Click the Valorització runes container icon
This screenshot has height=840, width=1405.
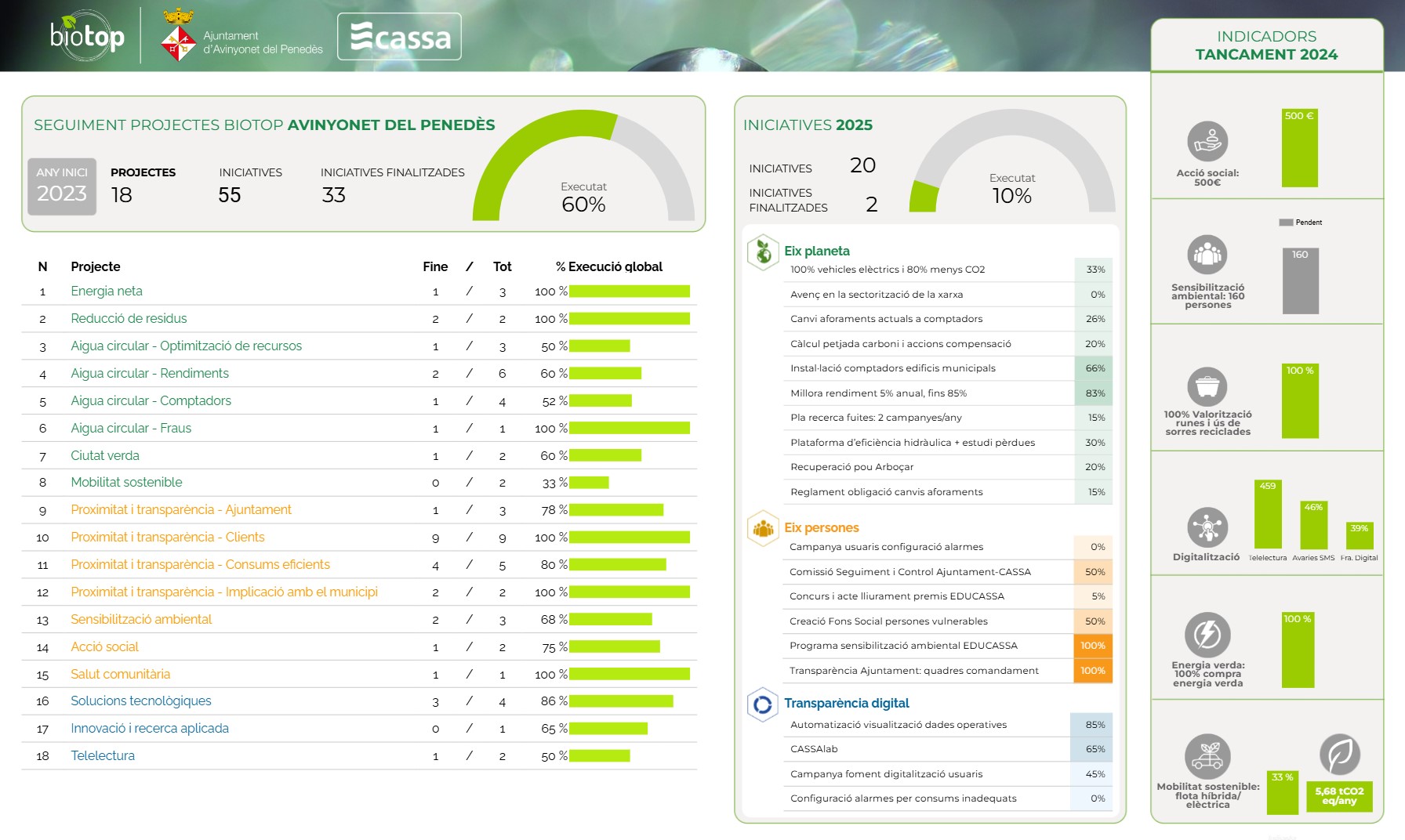(x=1207, y=386)
